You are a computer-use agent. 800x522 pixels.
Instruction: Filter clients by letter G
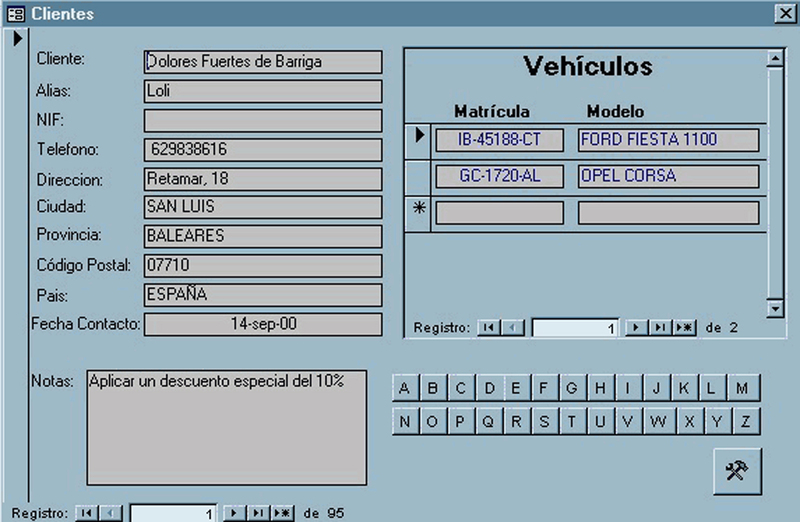pos(572,388)
